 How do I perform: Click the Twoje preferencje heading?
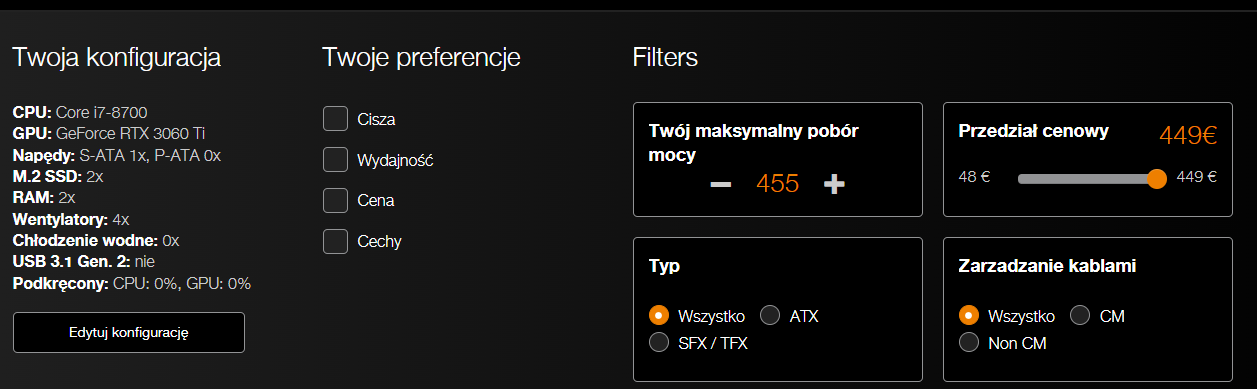[x=421, y=58]
